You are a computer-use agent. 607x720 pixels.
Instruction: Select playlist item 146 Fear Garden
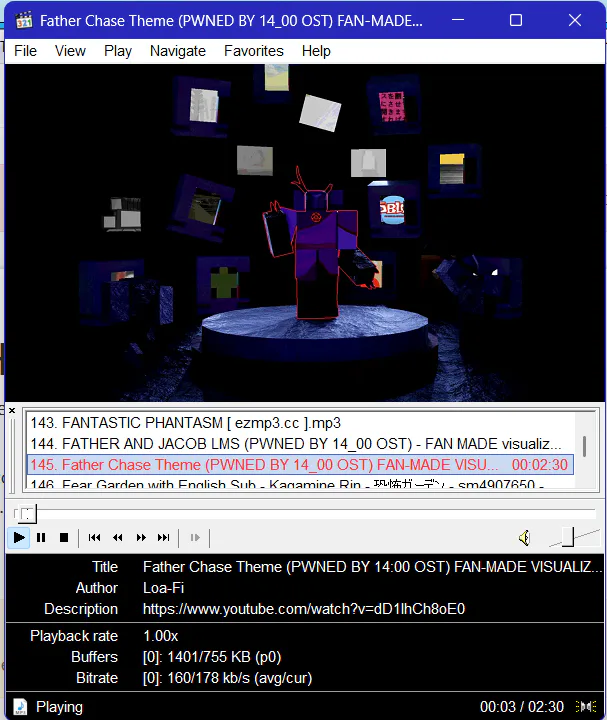[300, 483]
